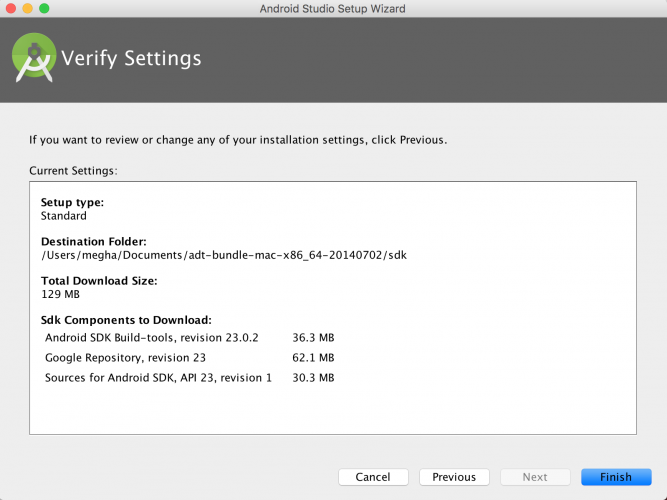Select the Standard setup type value
667x500 pixels.
click(64, 216)
